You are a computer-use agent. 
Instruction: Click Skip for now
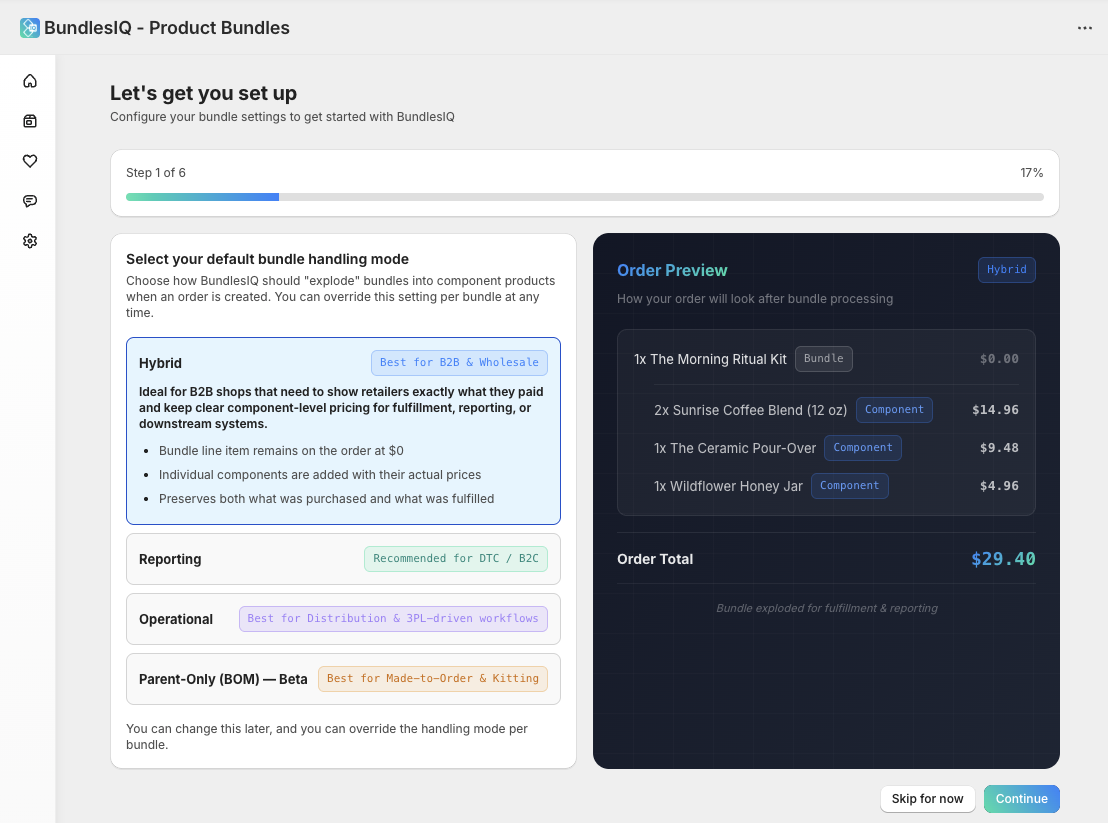927,798
